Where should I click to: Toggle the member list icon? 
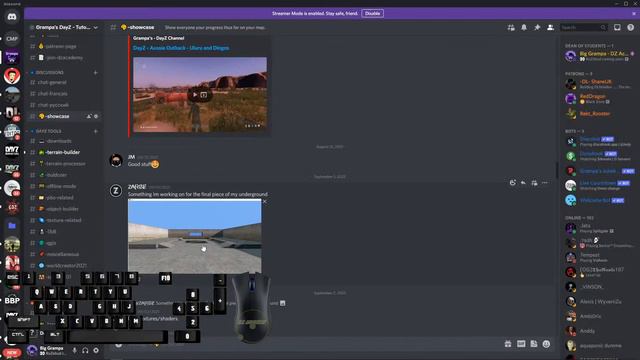[550, 27]
